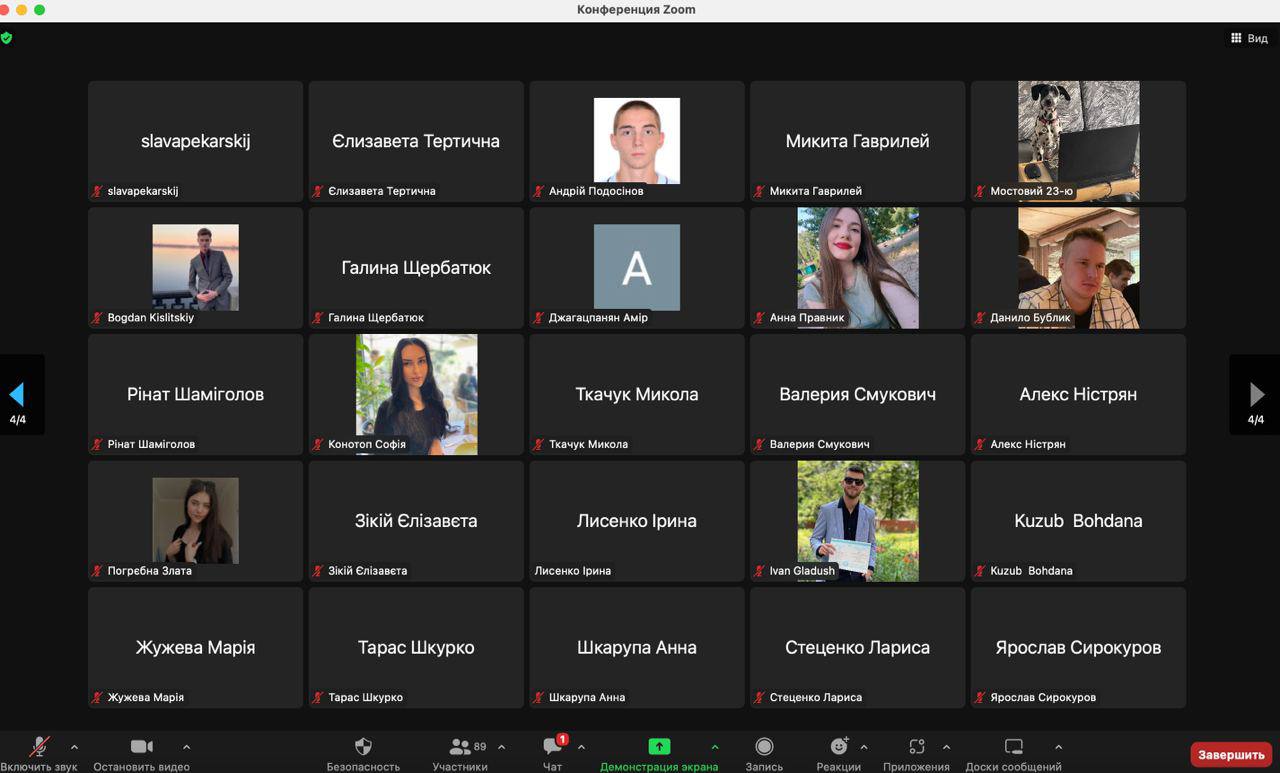
Task: Click the muted mic icon beside Анна Правник
Action: [x=760, y=318]
